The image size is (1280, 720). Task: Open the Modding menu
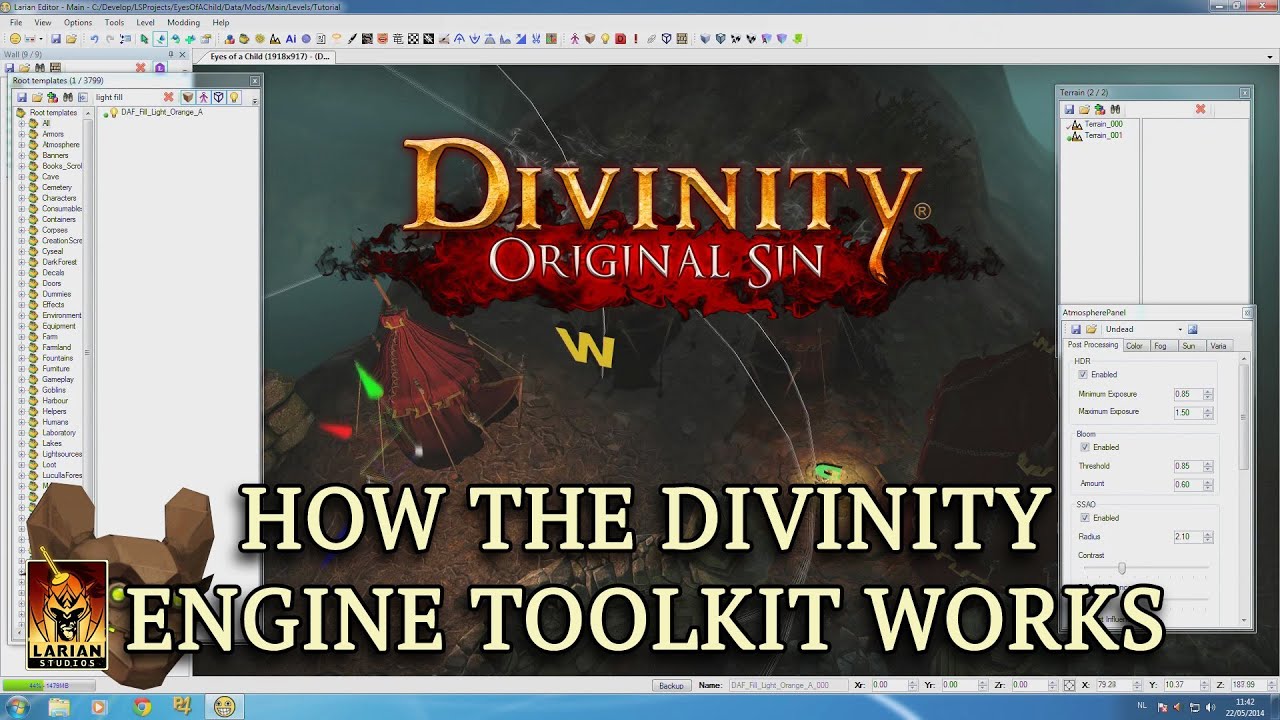click(x=183, y=22)
